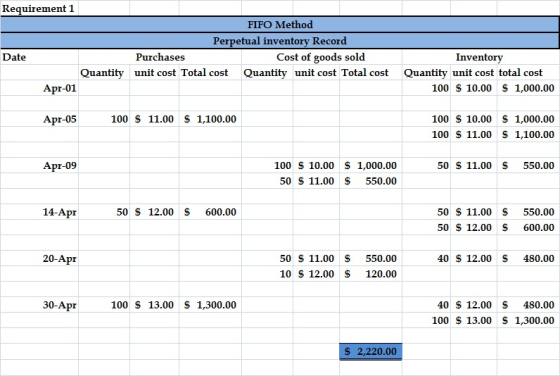Click 30-Apr purchase unit cost '$ 13.00'
This screenshot has width=560, height=376.
(x=154, y=305)
